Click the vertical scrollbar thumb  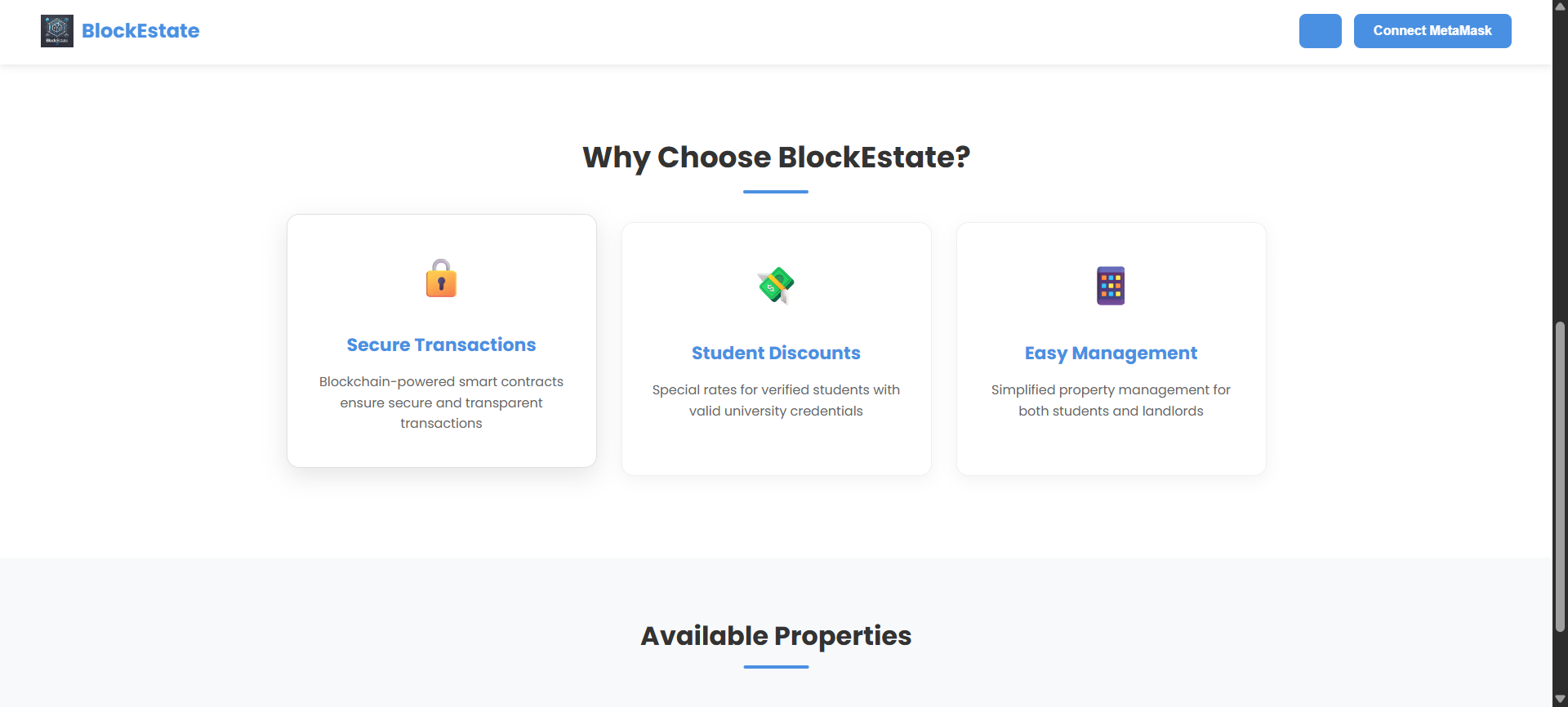pos(1560,477)
